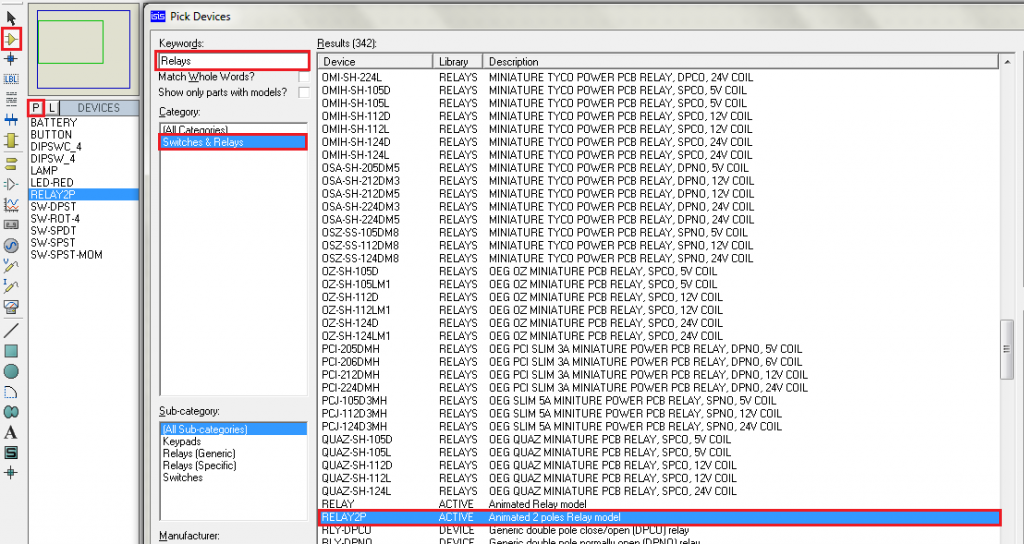Pick the 2D graphics line tool
The height and width of the screenshot is (544, 1024).
pyautogui.click(x=11, y=329)
